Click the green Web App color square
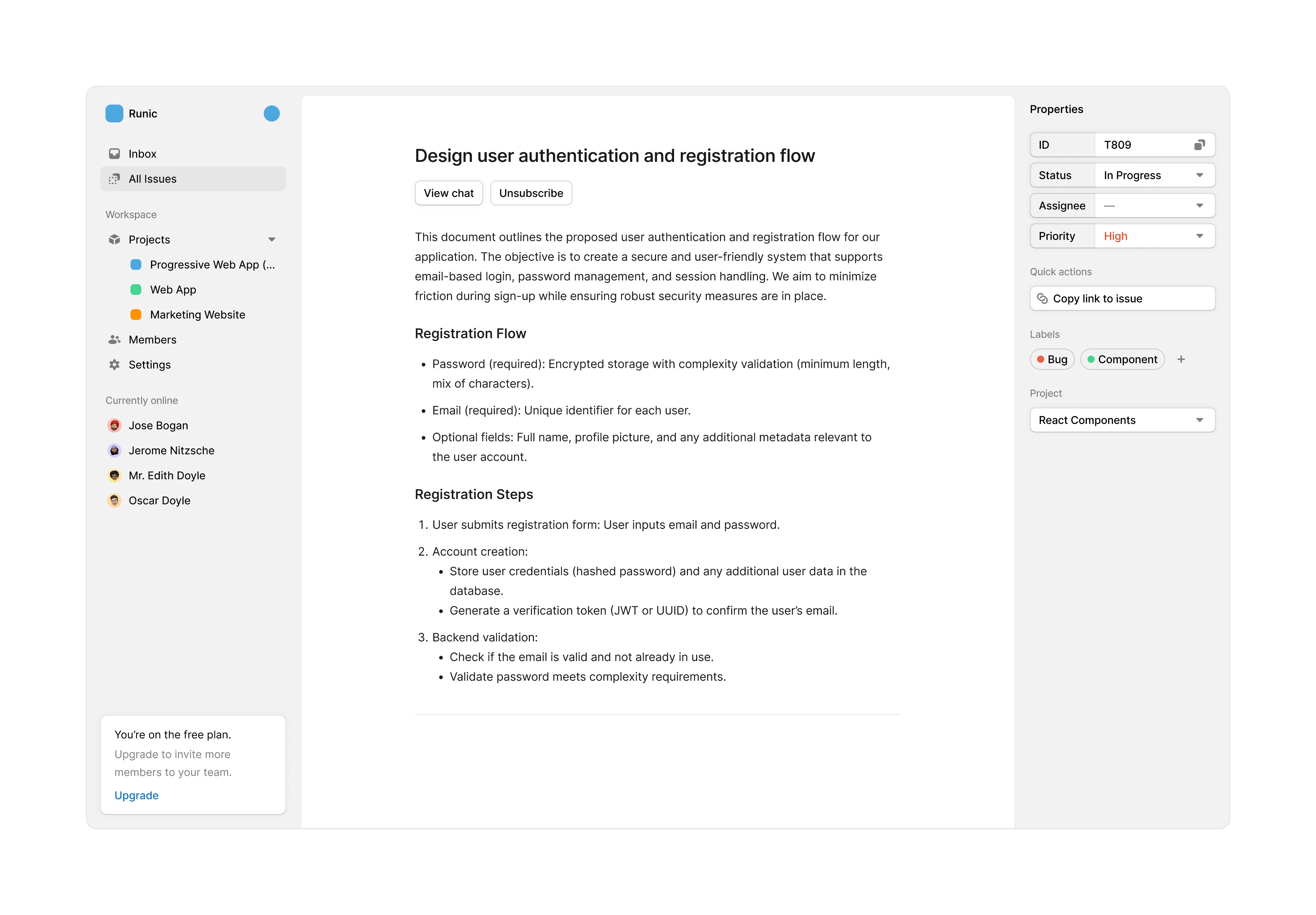 [x=136, y=290]
